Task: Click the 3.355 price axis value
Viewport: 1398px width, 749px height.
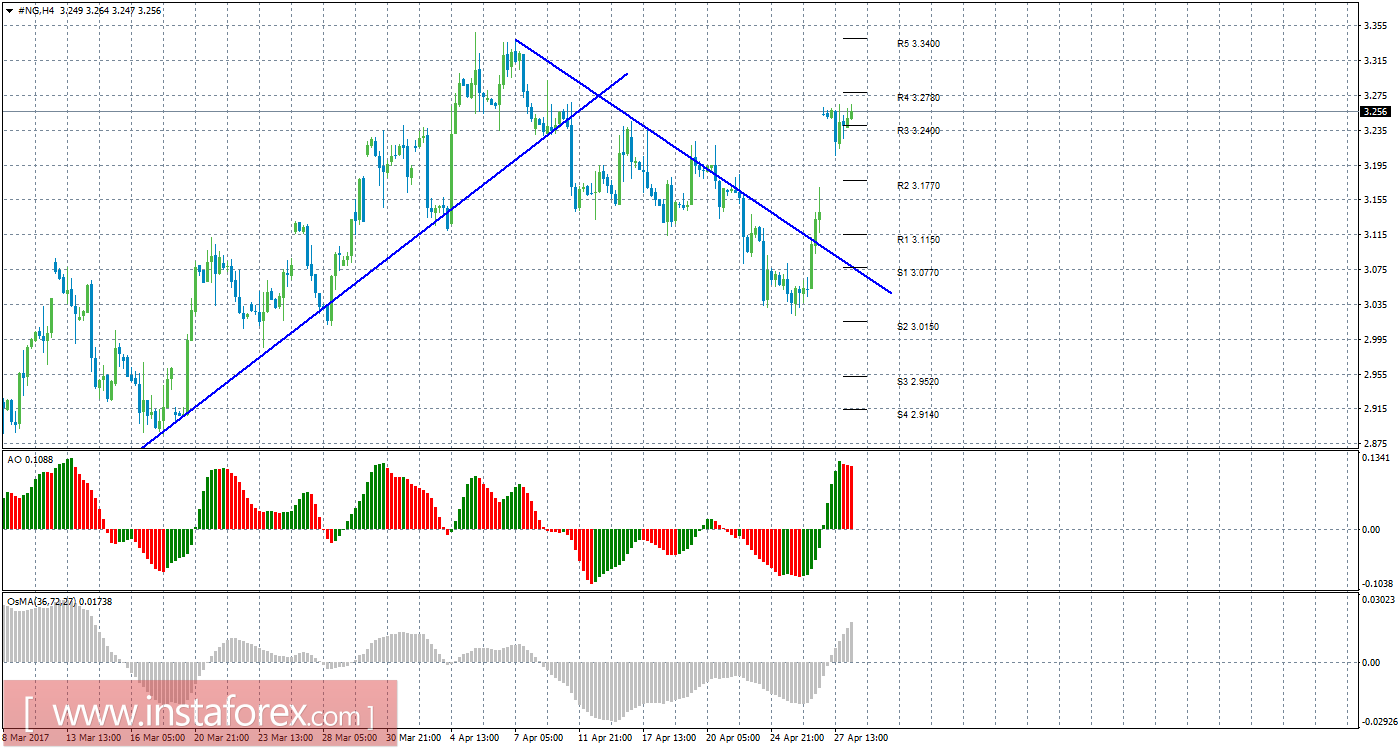Action: pos(1375,26)
